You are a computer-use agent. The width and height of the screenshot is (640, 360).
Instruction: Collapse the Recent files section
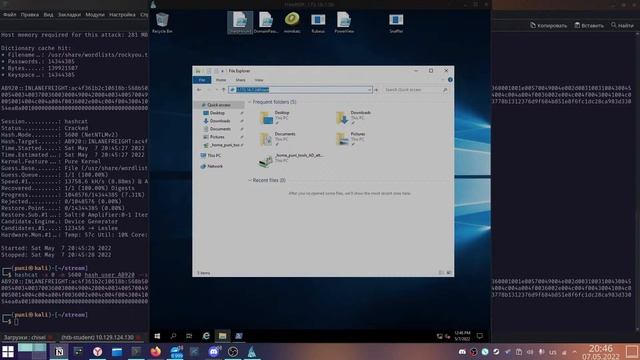point(250,180)
